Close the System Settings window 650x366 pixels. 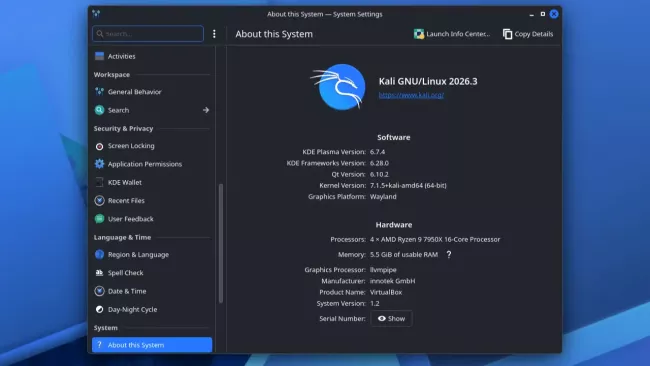click(554, 14)
